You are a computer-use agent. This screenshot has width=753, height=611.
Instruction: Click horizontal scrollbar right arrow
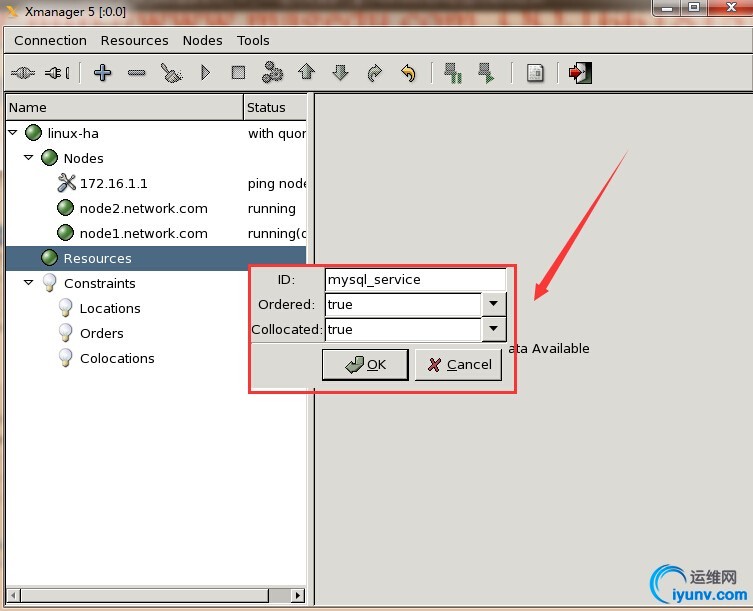pos(298,596)
